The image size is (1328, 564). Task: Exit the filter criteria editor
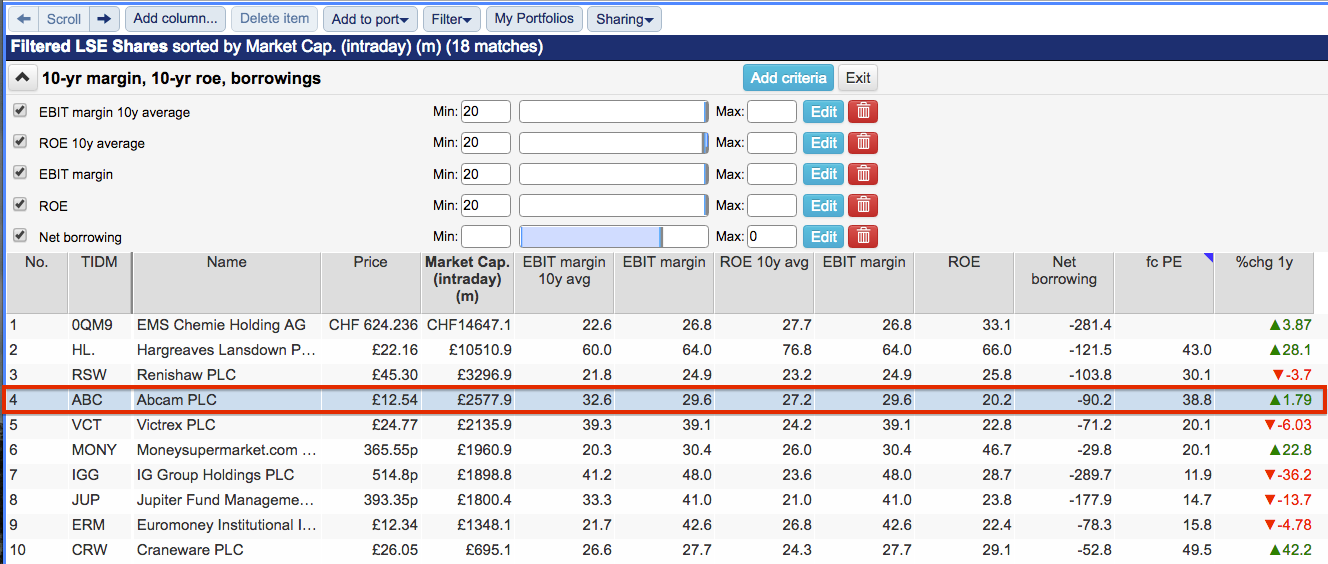(857, 78)
